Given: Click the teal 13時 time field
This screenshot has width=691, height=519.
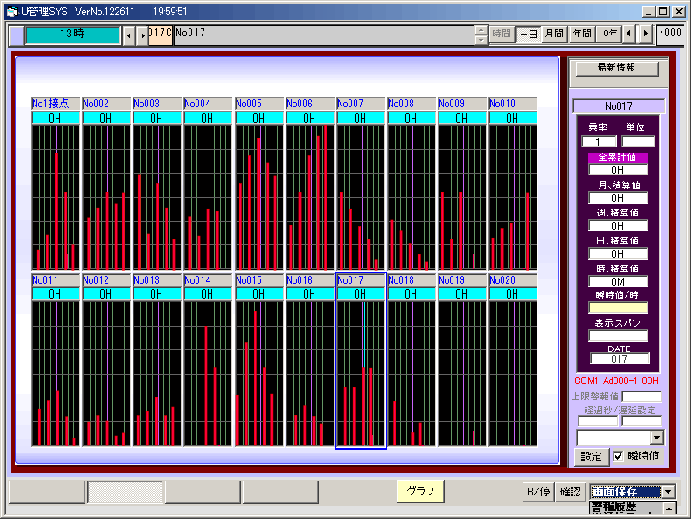Looking at the screenshot, I should [73, 35].
